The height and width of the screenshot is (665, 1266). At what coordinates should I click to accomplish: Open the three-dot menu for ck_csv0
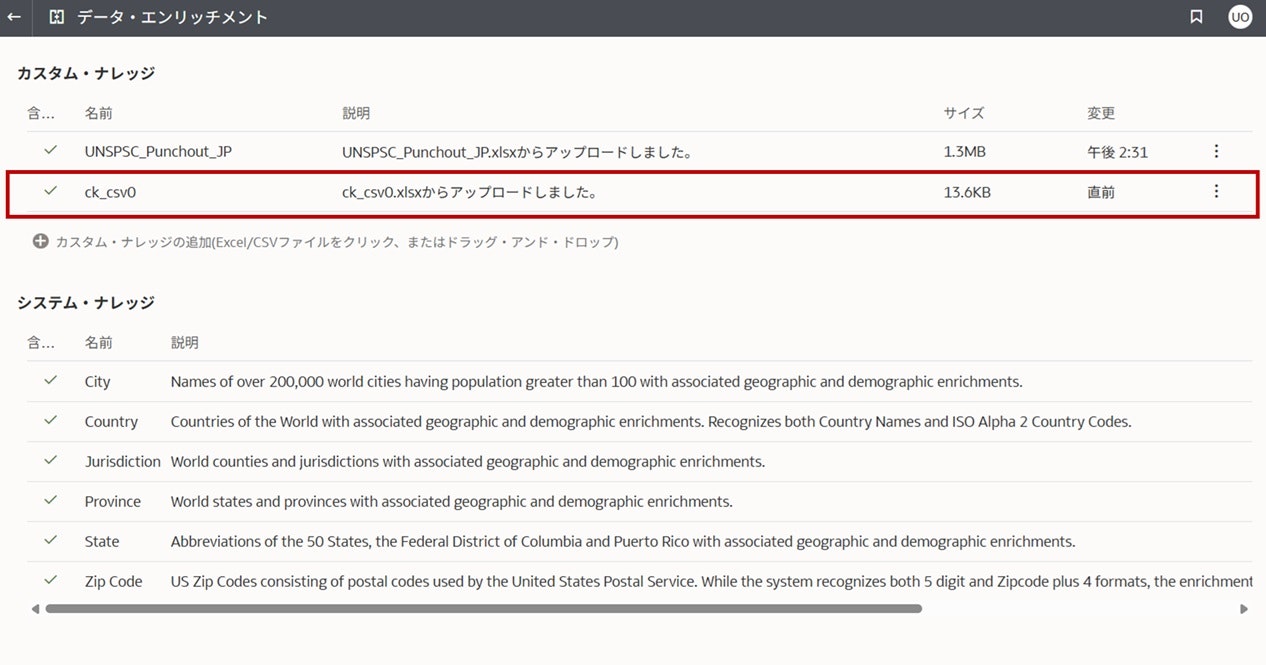1216,191
